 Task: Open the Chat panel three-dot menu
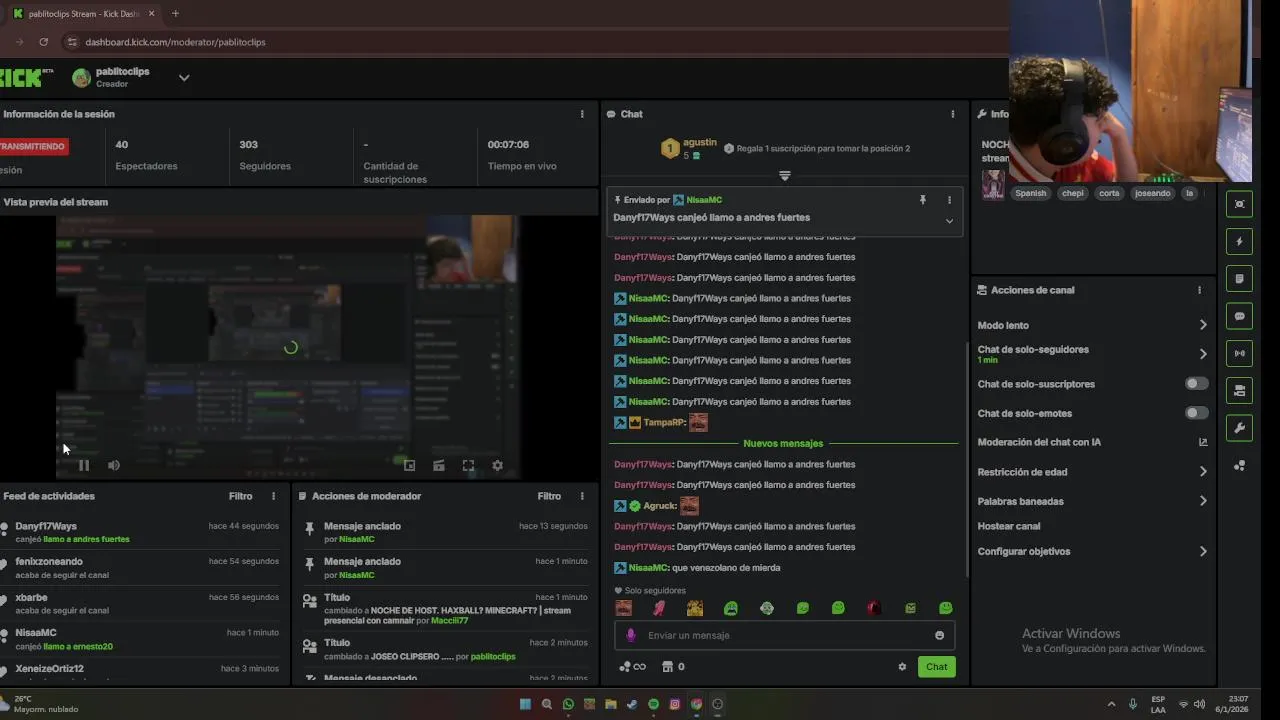(x=952, y=114)
